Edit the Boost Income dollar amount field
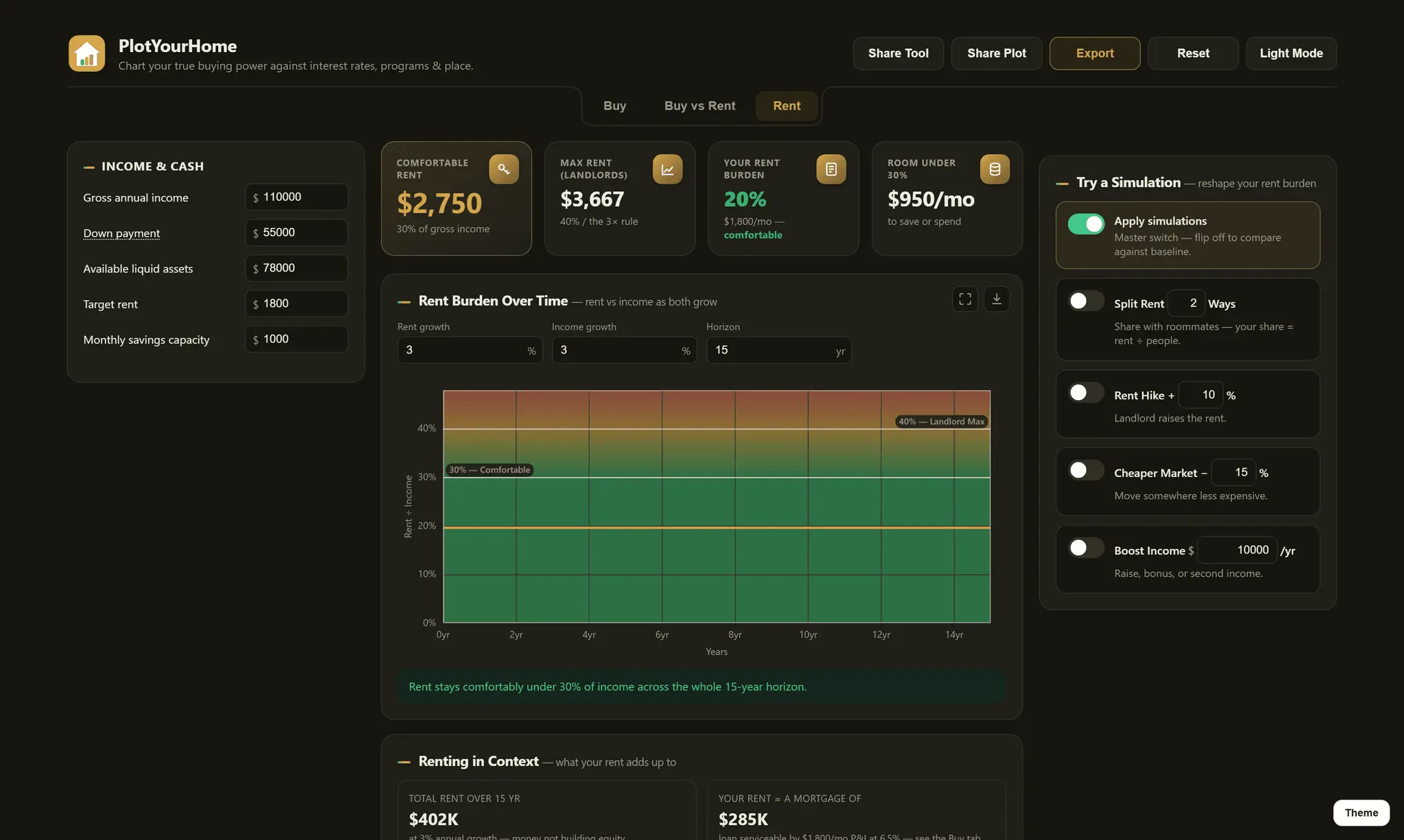1404x840 pixels. [x=1237, y=549]
